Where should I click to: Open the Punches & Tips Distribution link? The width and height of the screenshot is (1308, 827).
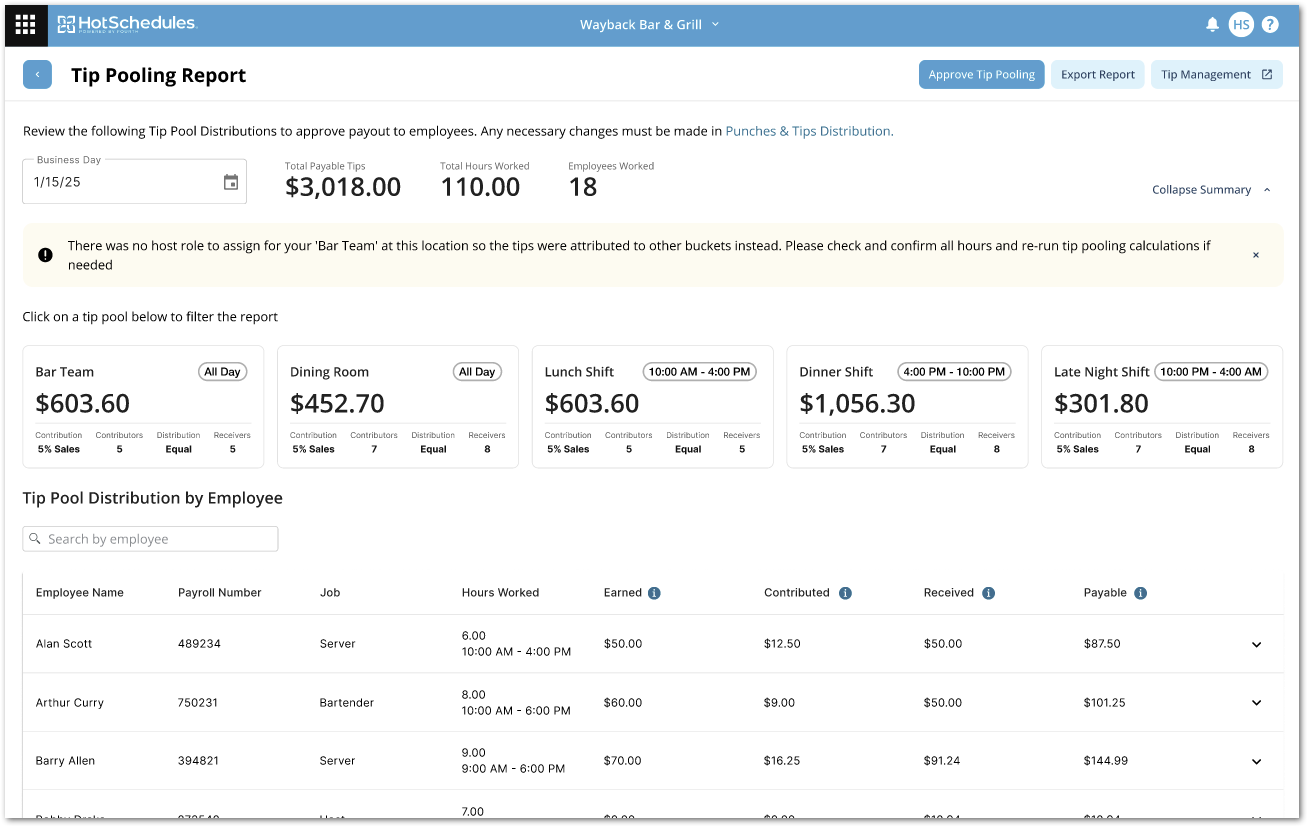point(809,131)
